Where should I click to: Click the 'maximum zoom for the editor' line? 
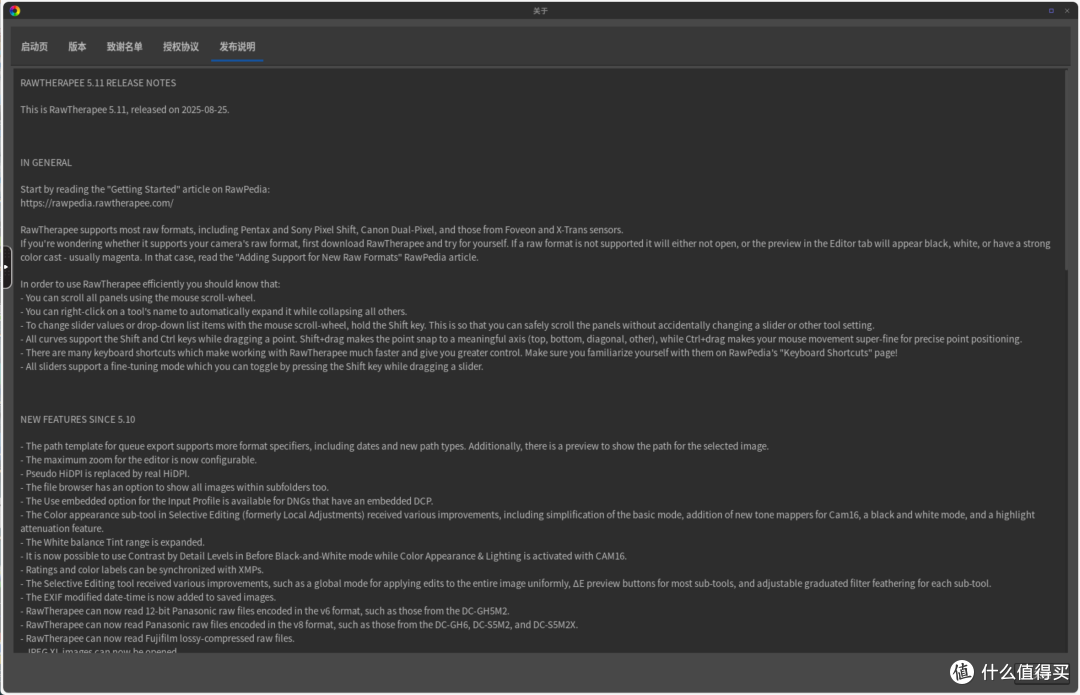tap(138, 460)
